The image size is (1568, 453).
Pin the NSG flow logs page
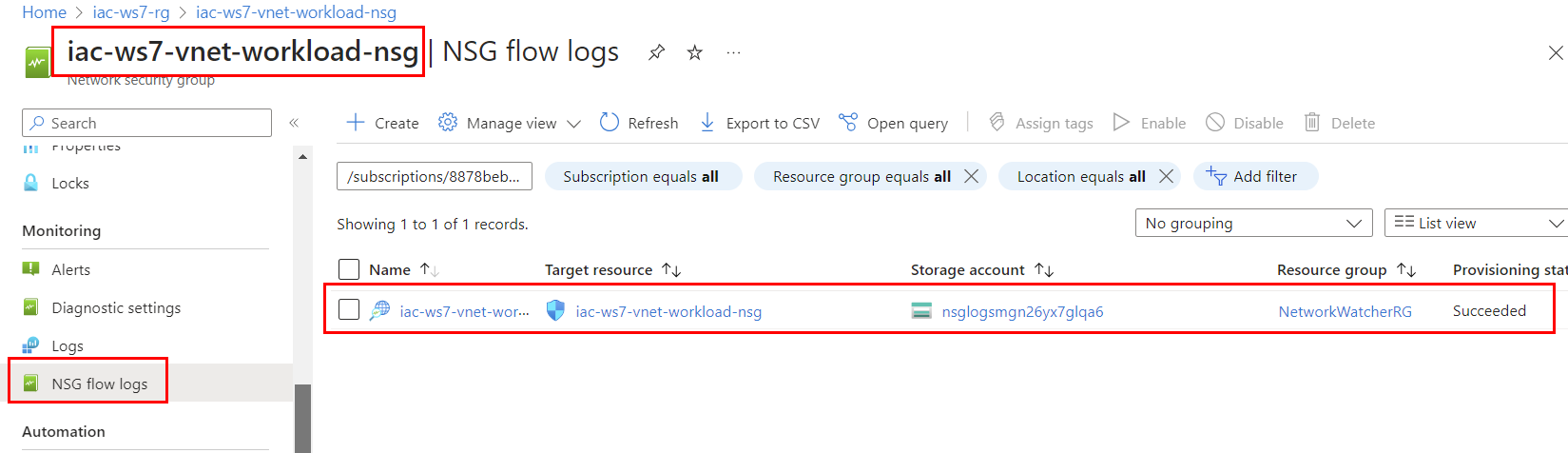pyautogui.click(x=656, y=52)
